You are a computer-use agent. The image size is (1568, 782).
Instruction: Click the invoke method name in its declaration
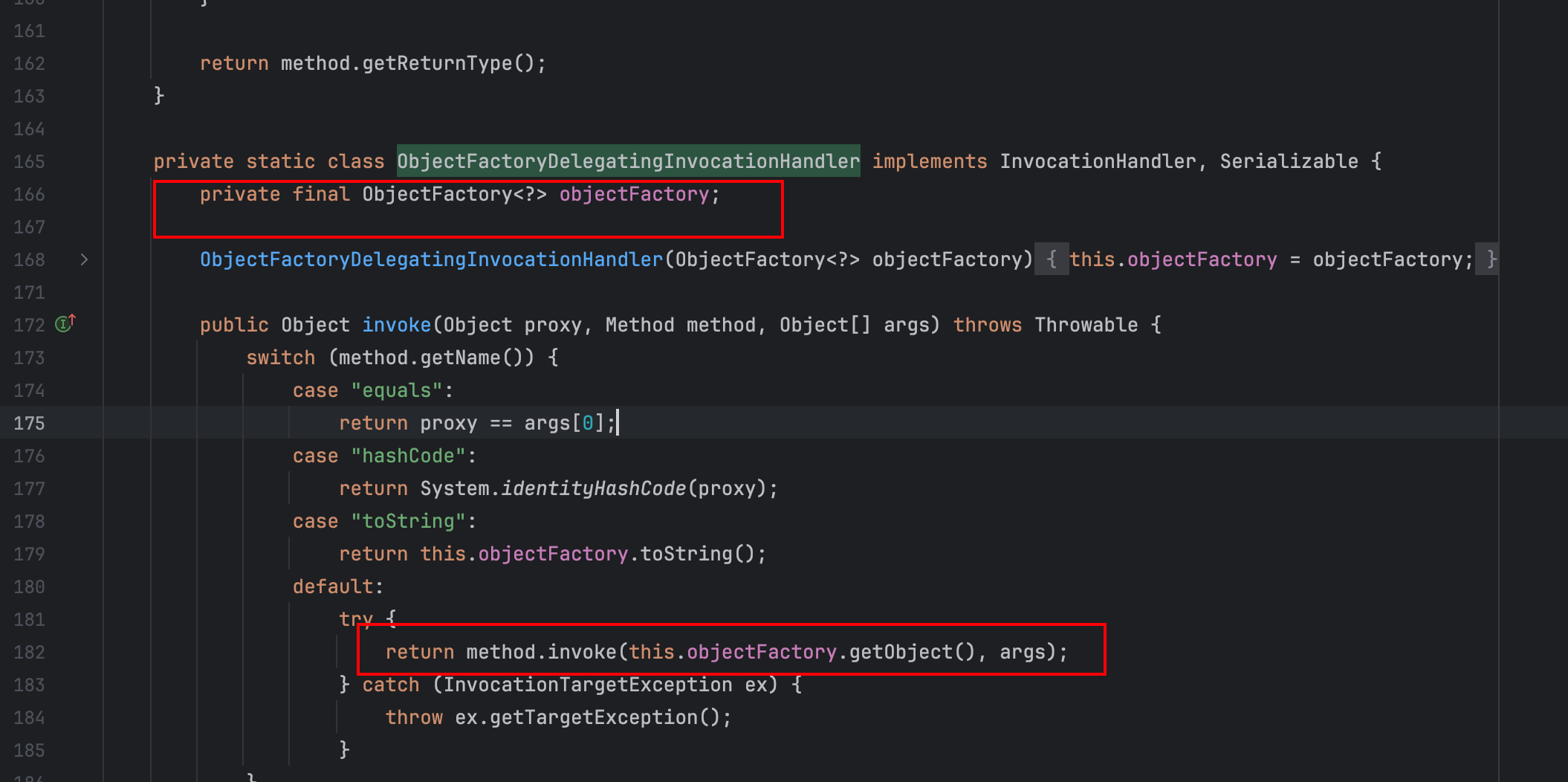click(396, 325)
